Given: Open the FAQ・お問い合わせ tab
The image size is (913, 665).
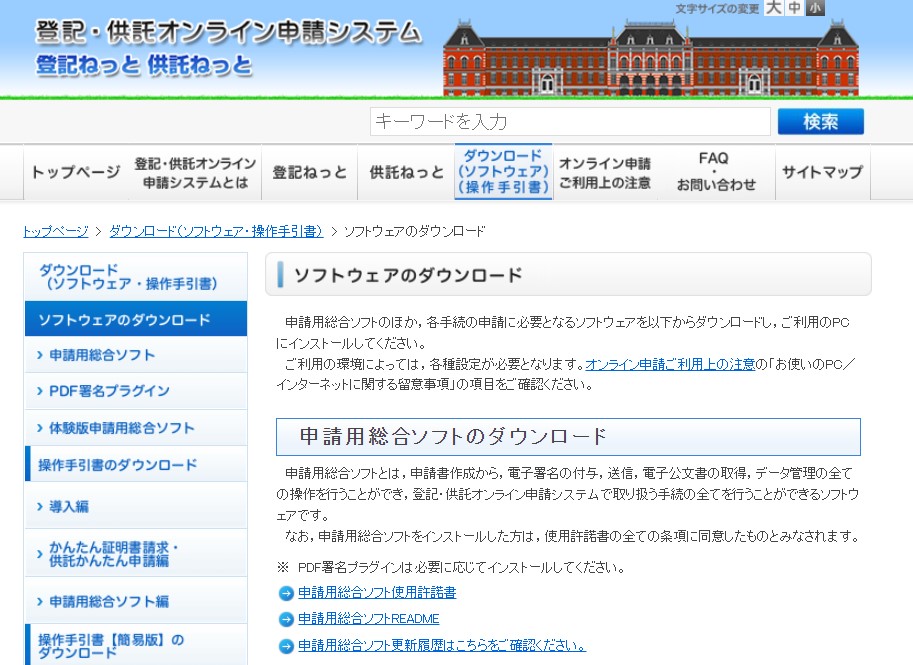Looking at the screenshot, I should pyautogui.click(x=715, y=172).
